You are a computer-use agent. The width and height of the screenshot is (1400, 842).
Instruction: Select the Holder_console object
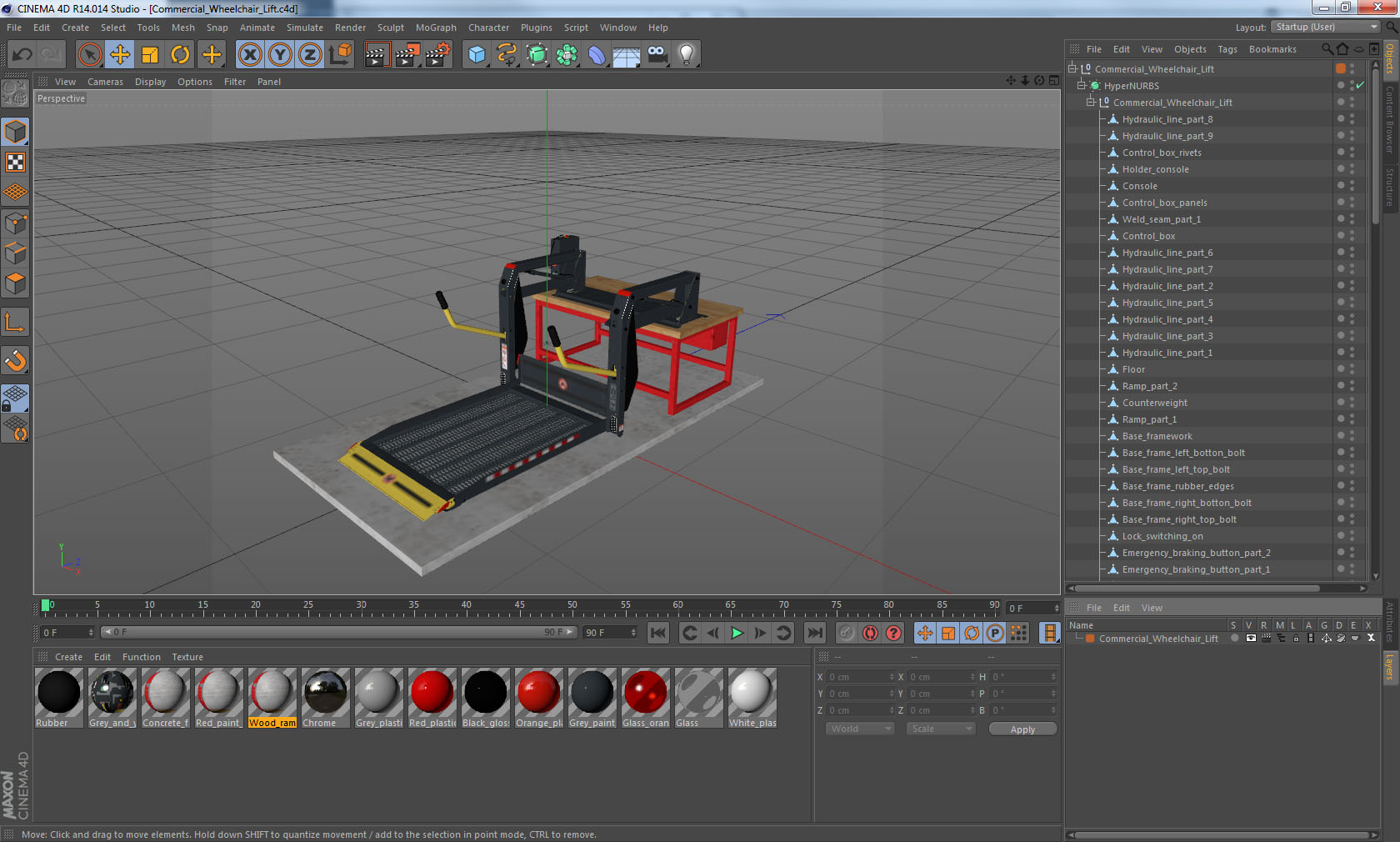coord(1155,169)
